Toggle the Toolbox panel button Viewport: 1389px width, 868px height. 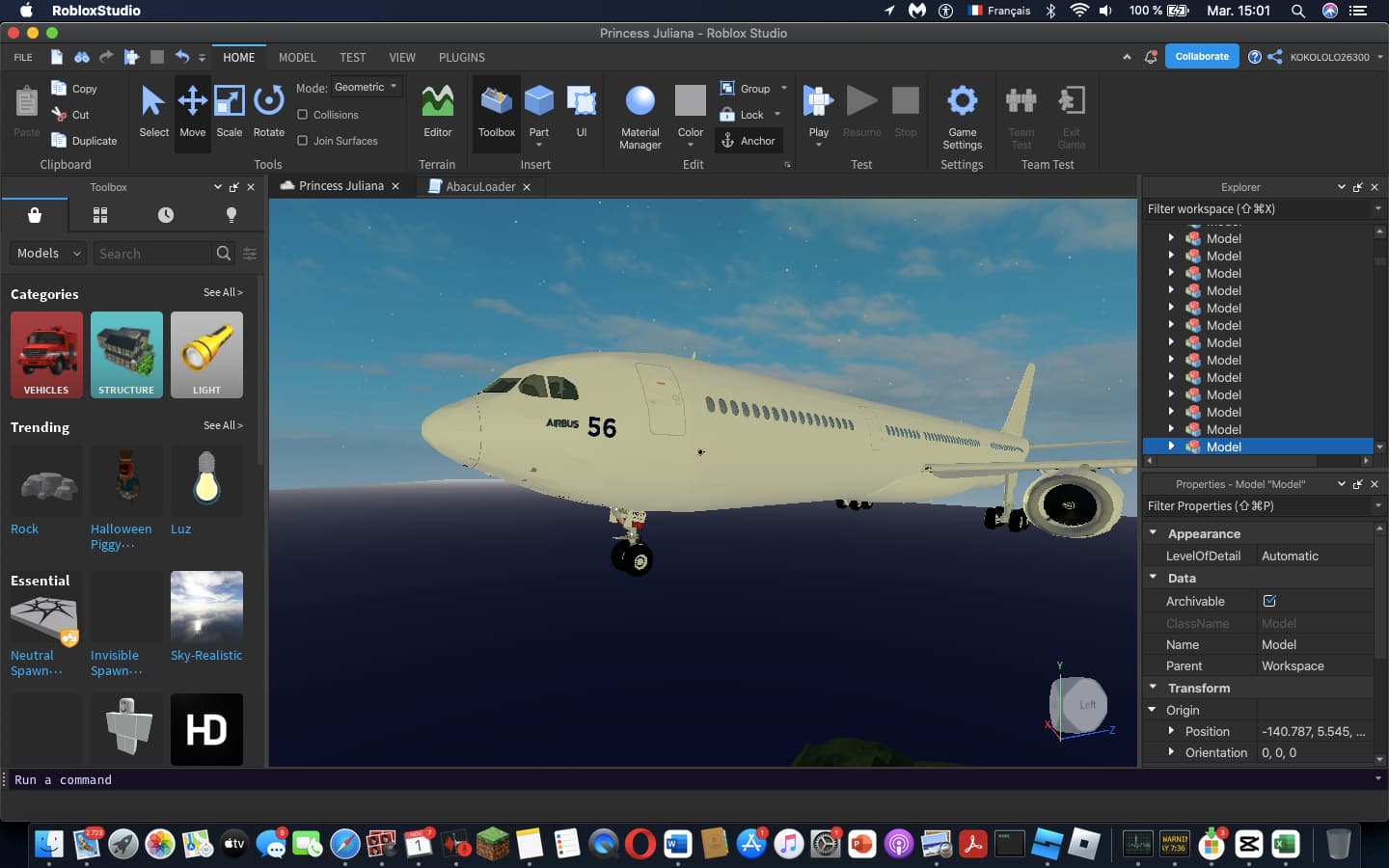[497, 111]
